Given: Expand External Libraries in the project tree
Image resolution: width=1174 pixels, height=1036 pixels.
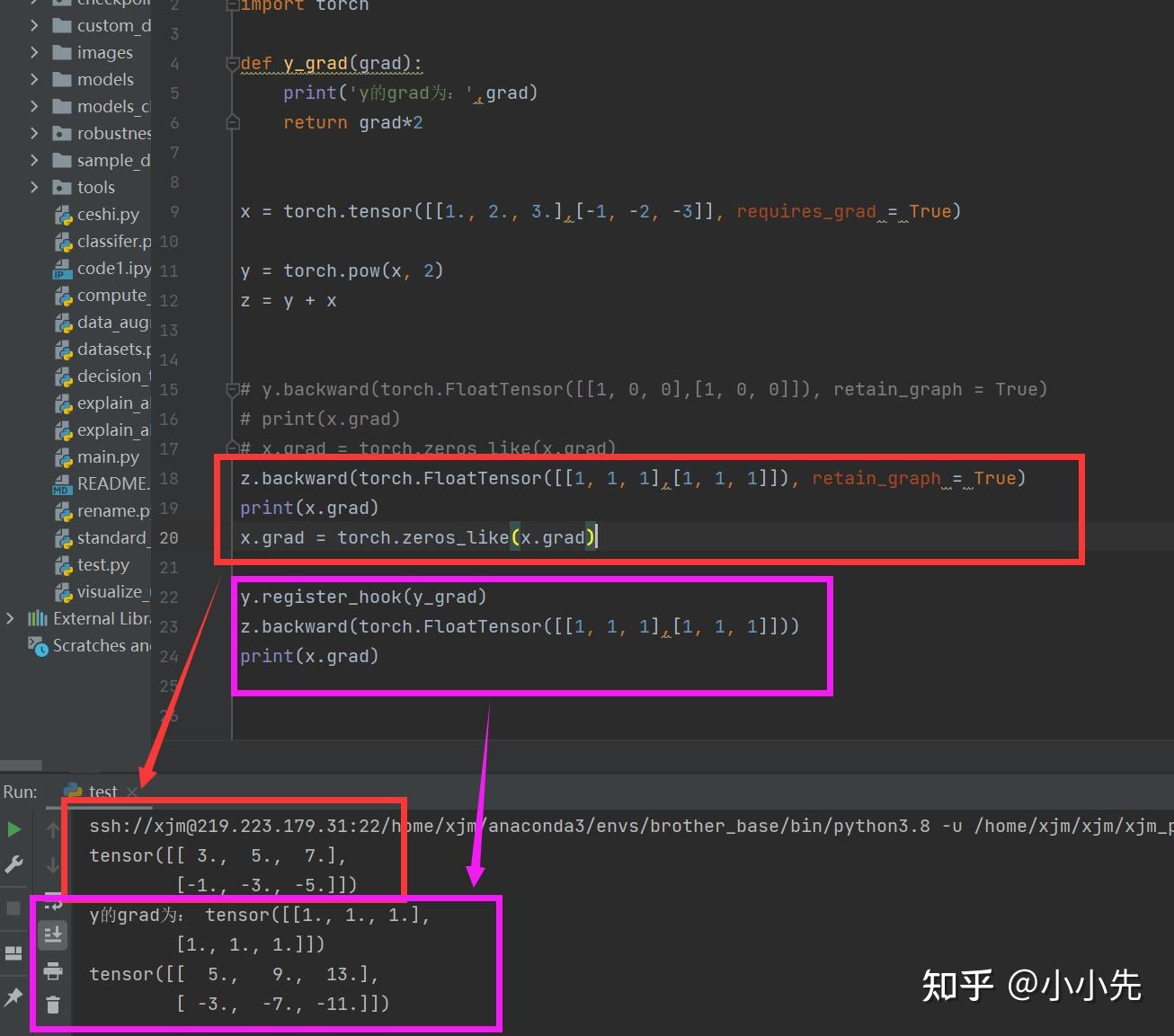Looking at the screenshot, I should (x=10, y=618).
